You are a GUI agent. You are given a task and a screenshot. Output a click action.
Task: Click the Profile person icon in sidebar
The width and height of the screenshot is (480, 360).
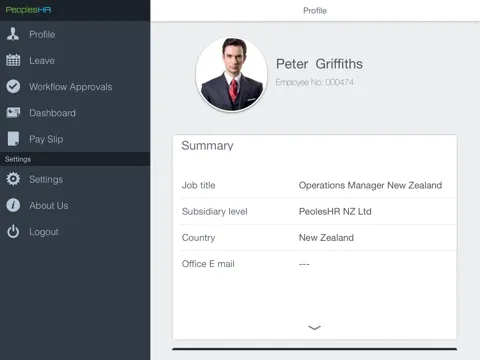click(13, 34)
